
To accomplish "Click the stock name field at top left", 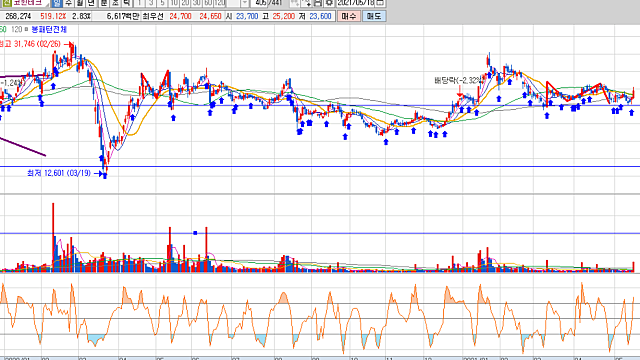I will coord(27,3).
